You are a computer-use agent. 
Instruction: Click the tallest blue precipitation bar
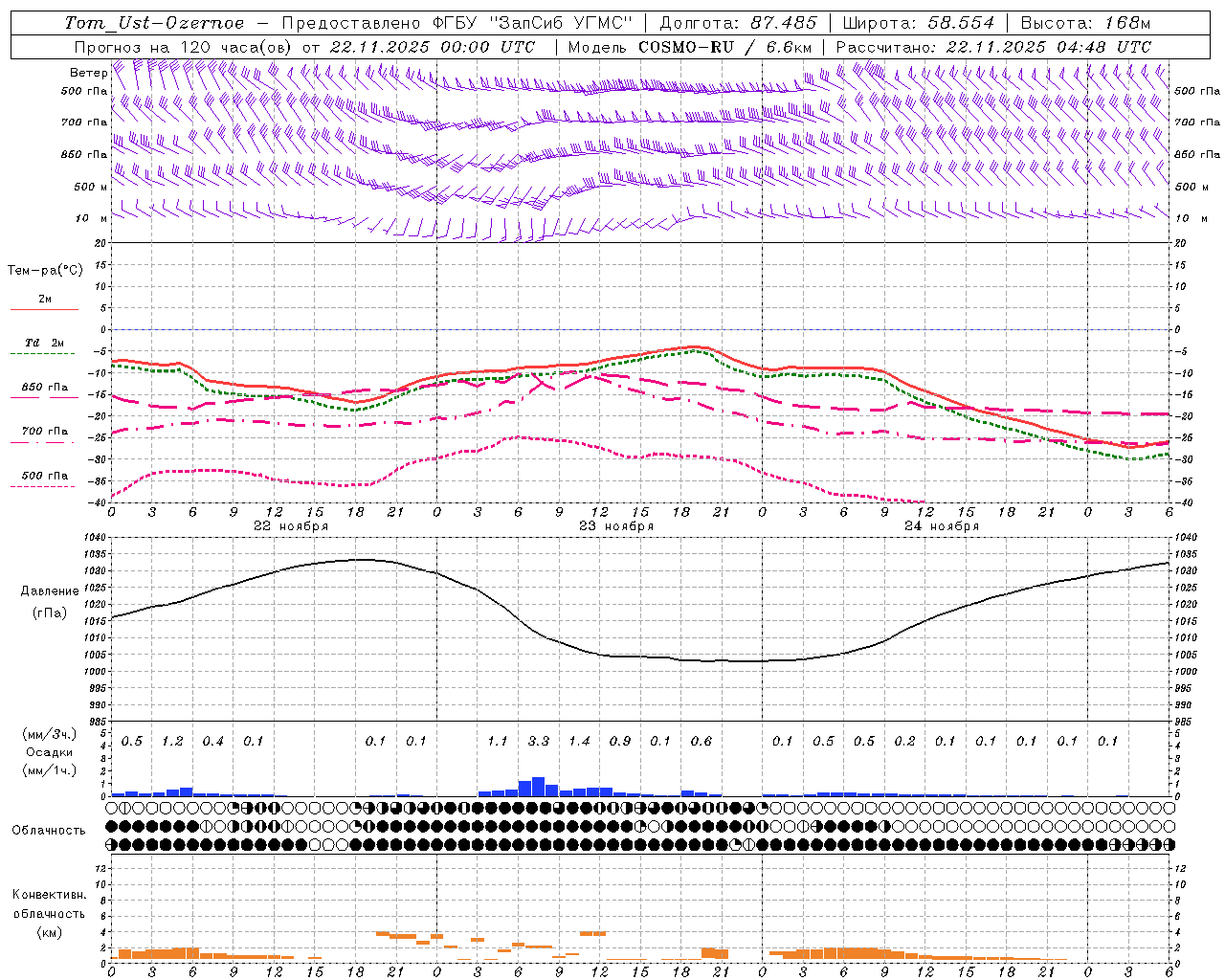[538, 786]
